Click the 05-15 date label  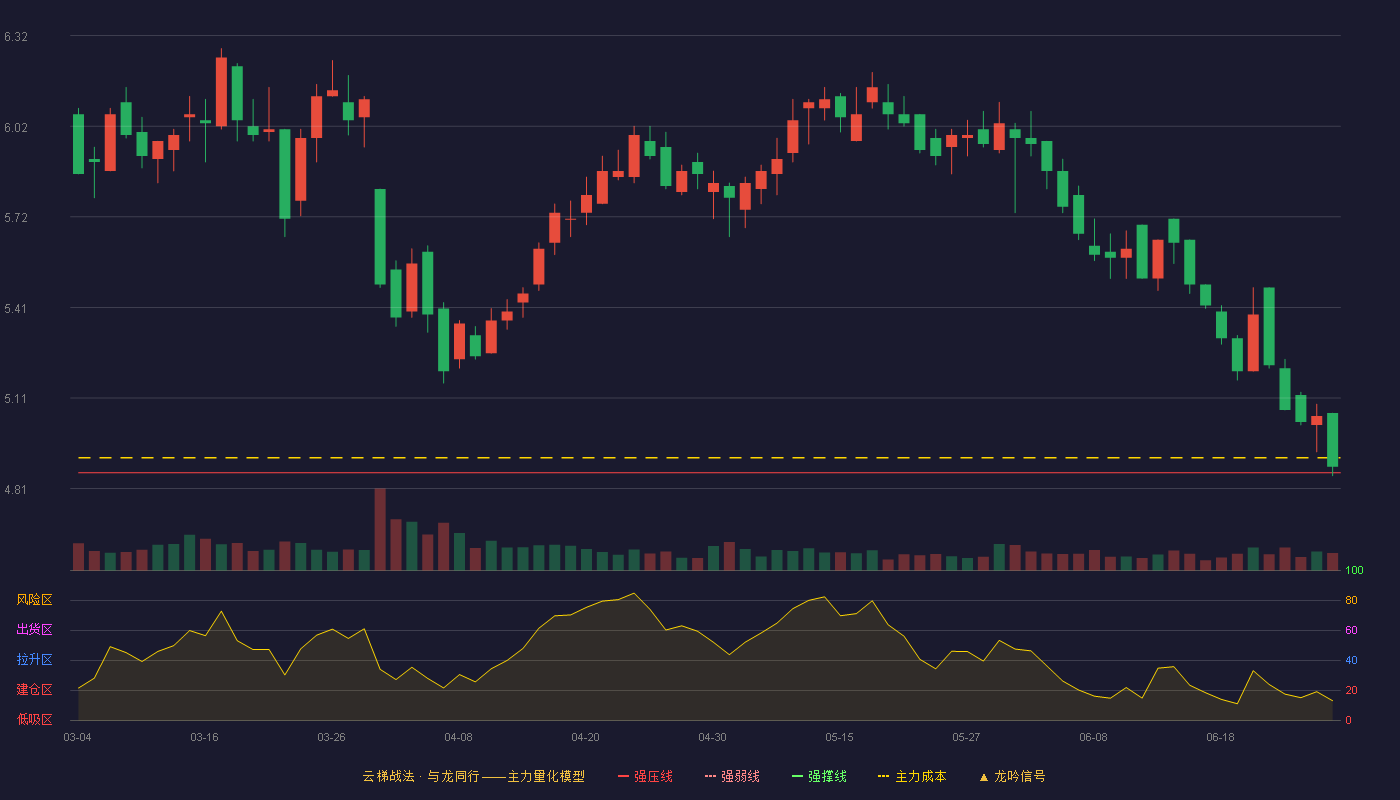839,737
